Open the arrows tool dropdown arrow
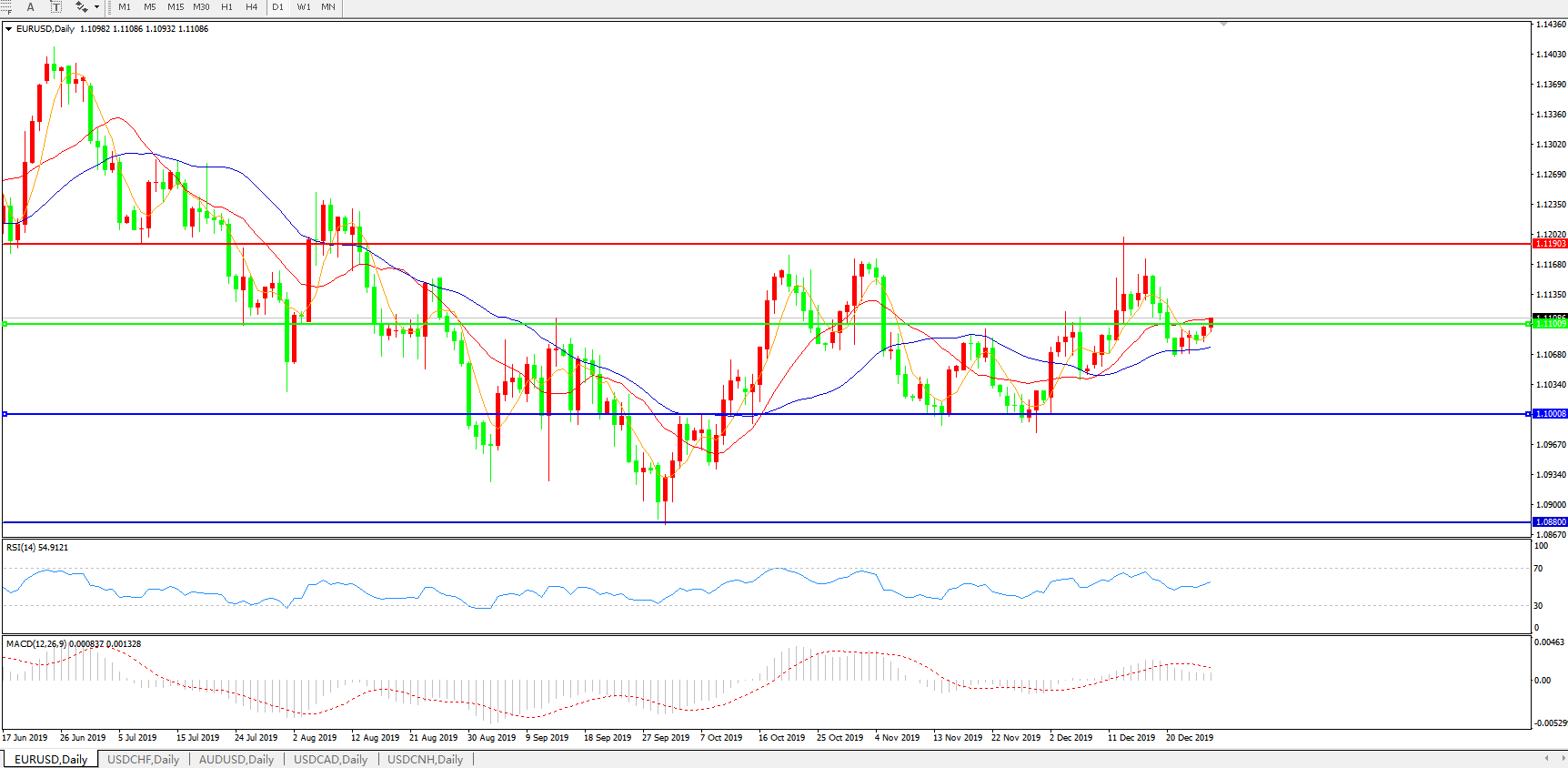The image size is (1568, 768). (x=96, y=7)
